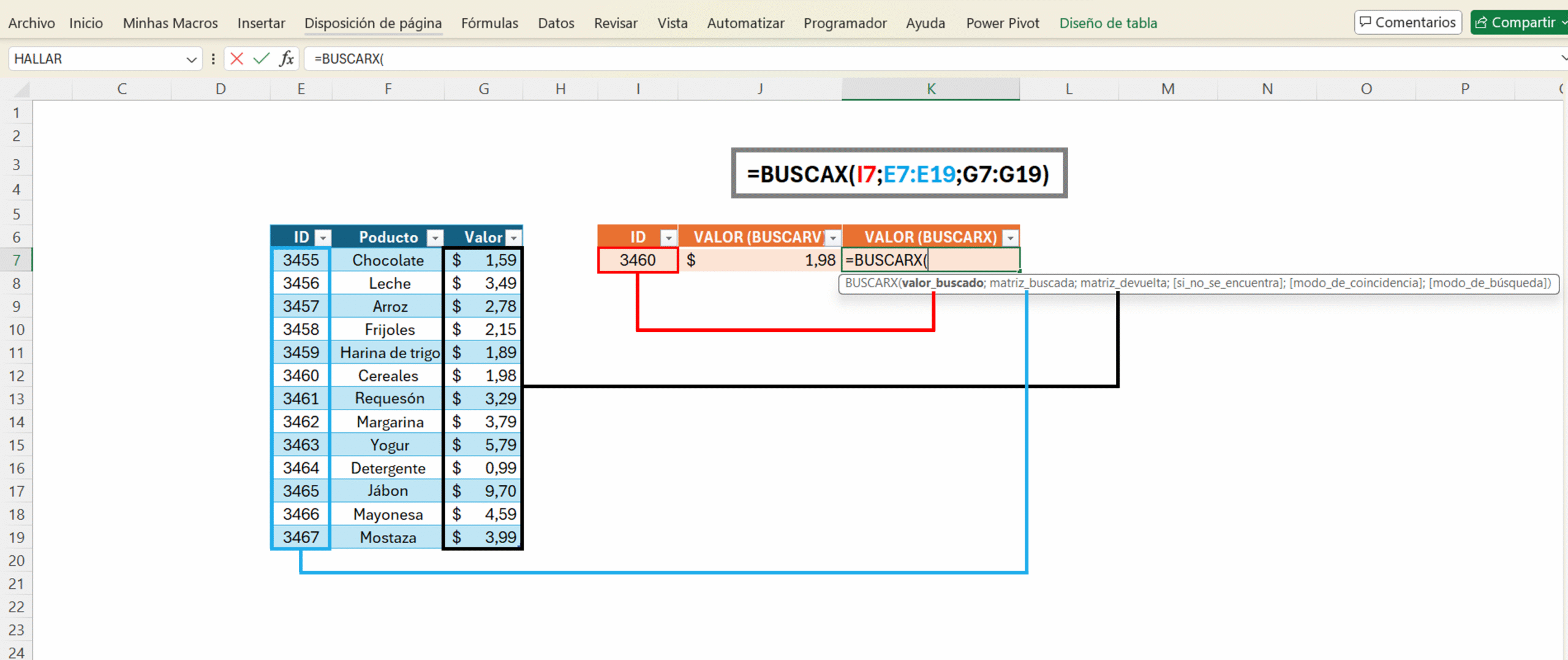Open the orange ID column filter dropdown
Image resolution: width=1568 pixels, height=660 pixels.
tap(669, 238)
